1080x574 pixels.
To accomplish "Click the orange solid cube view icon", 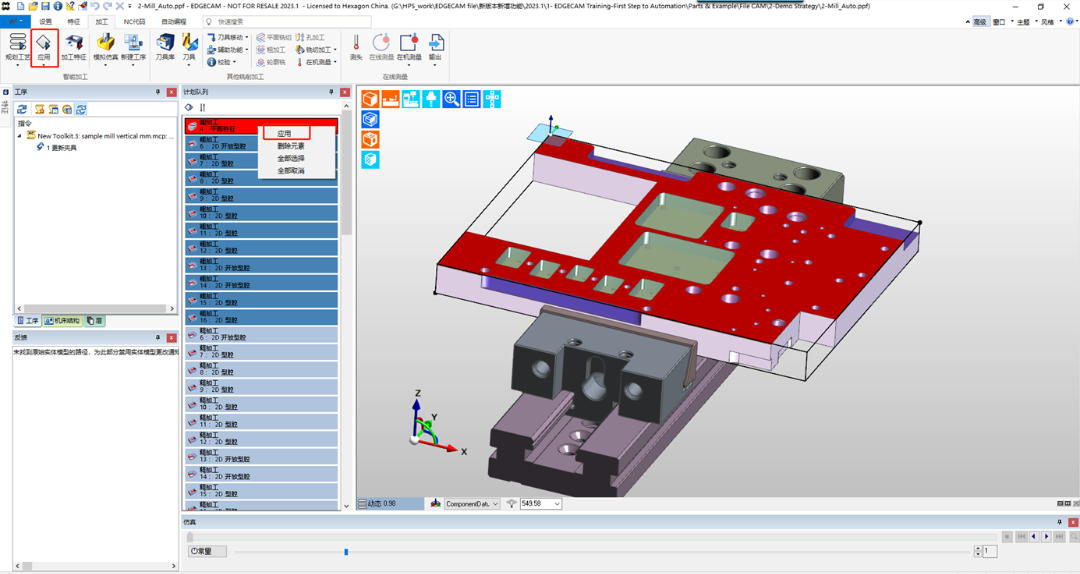I will 370,99.
